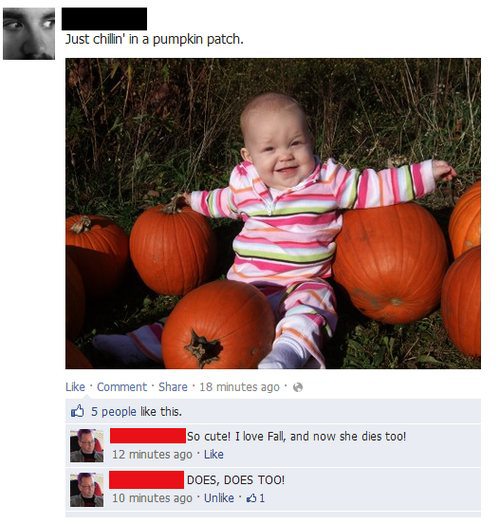Open the 10 minutes ago timestamp
This screenshot has height=524, width=500.
pos(152,498)
